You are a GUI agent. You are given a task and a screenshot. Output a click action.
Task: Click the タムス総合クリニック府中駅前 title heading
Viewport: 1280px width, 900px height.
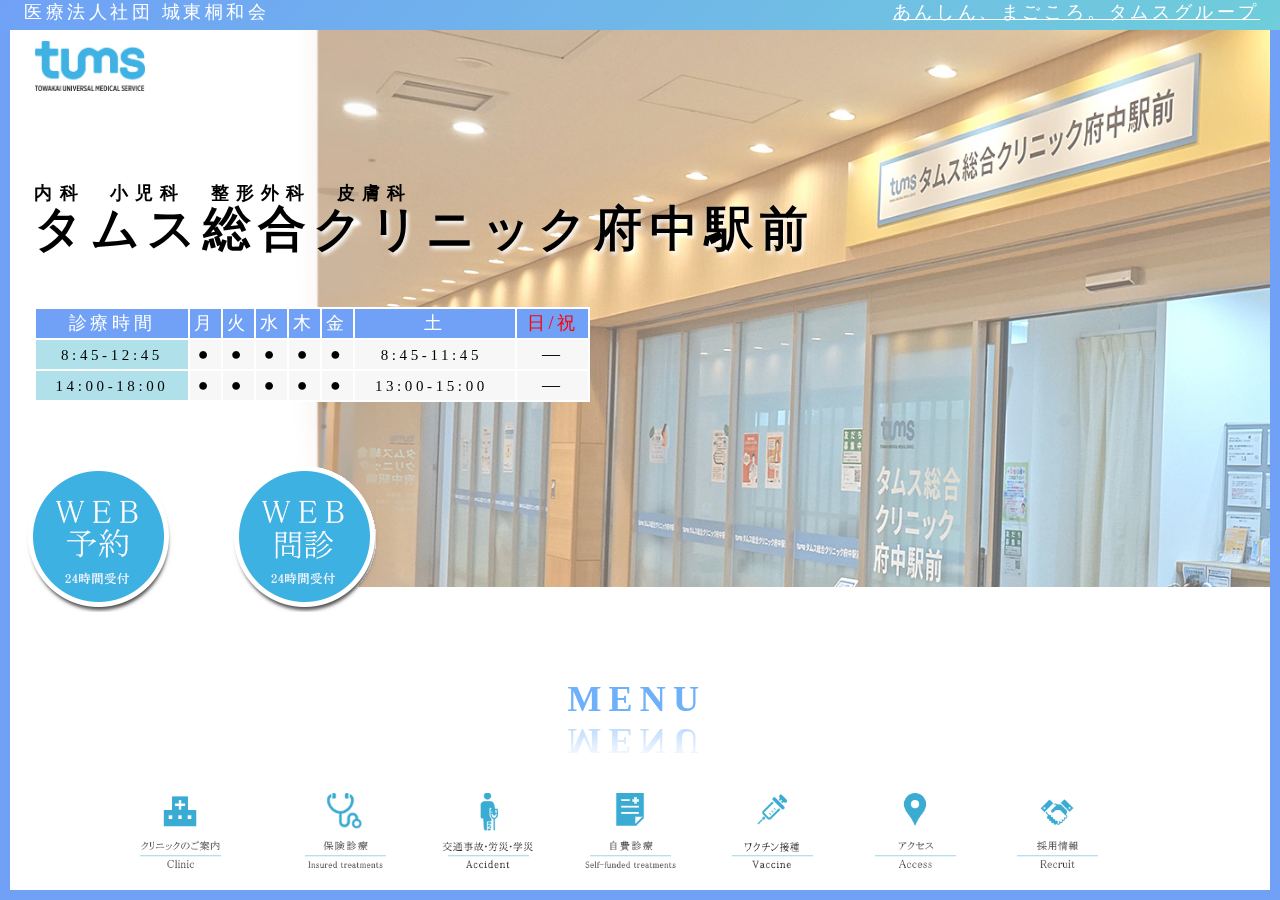click(421, 231)
